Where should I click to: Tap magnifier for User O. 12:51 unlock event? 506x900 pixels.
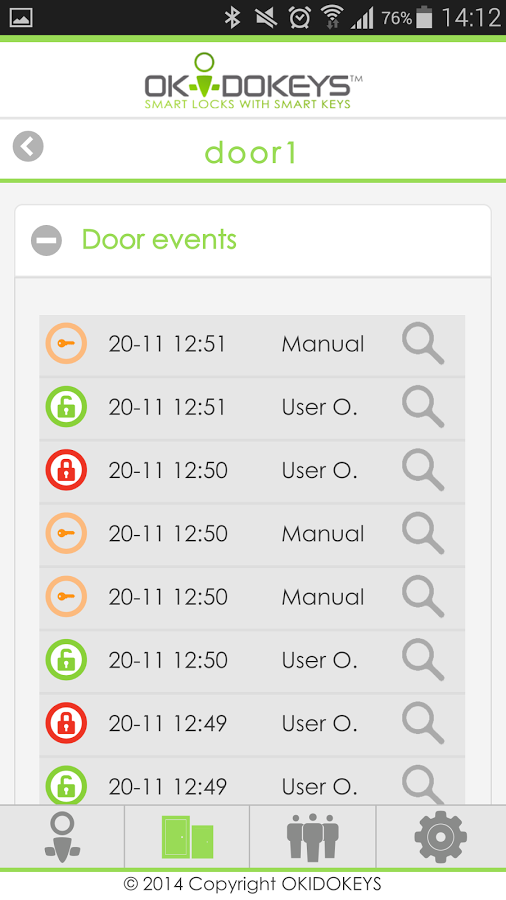423,407
